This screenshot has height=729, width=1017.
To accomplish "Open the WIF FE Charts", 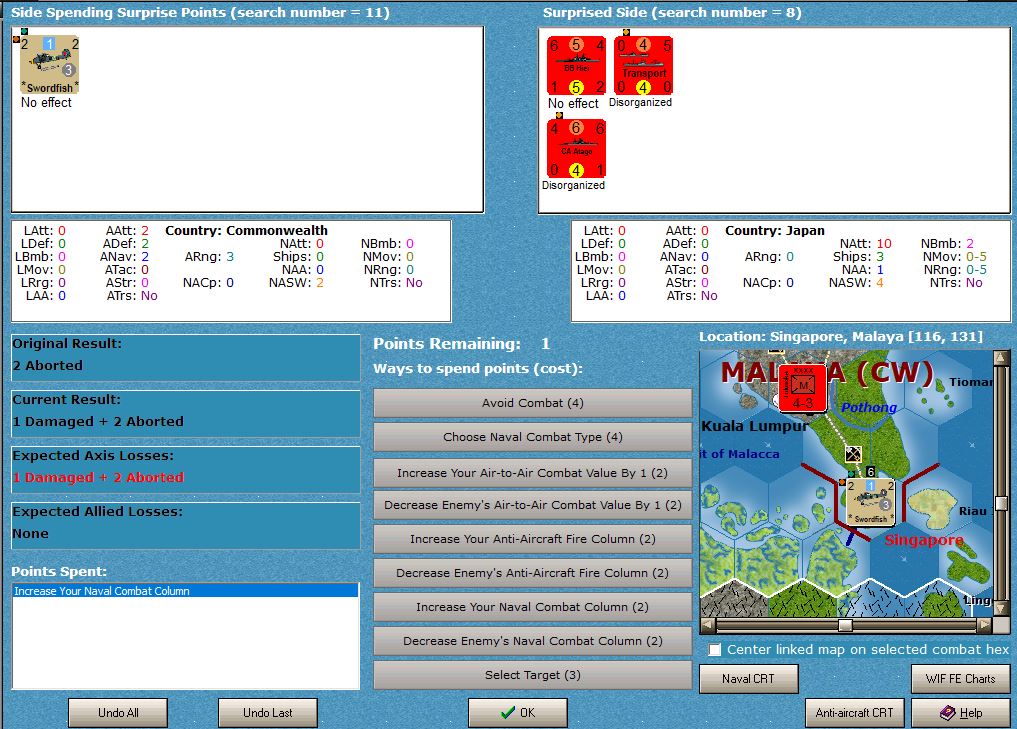I will [961, 679].
